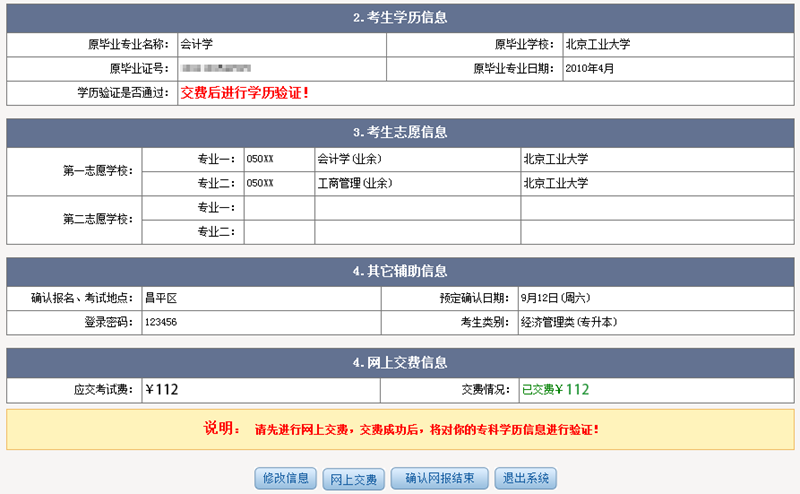Select the 经济管理类(专升本) category value
The width and height of the screenshot is (800, 494).
coord(568,323)
